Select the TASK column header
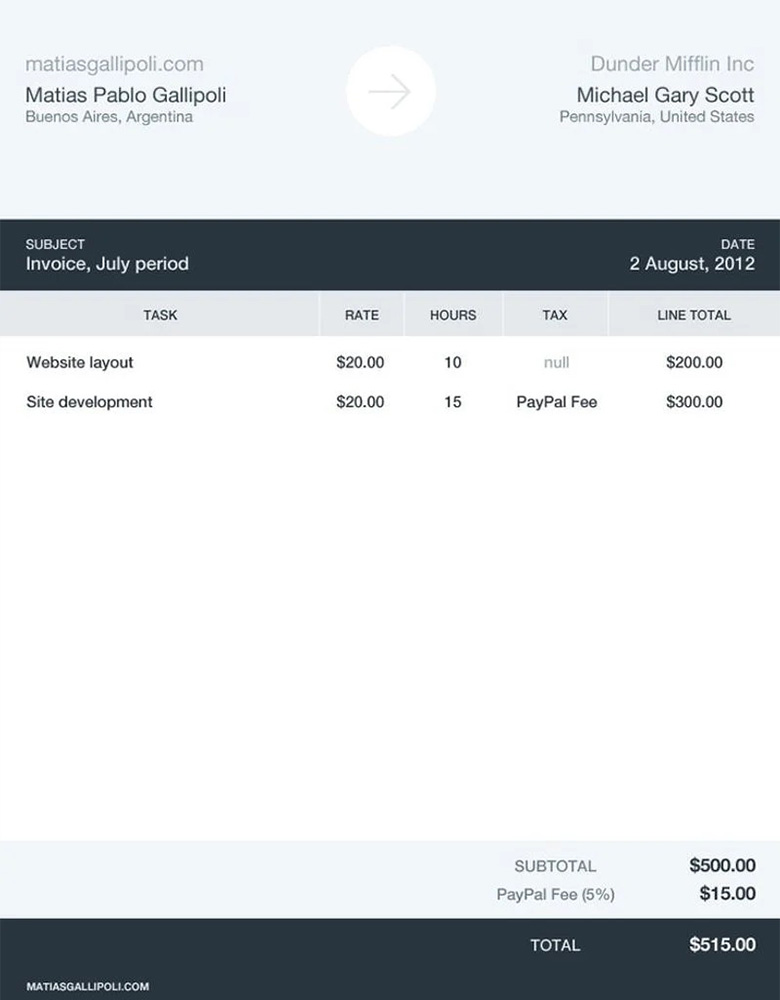Viewport: 780px width, 1000px height. click(160, 315)
